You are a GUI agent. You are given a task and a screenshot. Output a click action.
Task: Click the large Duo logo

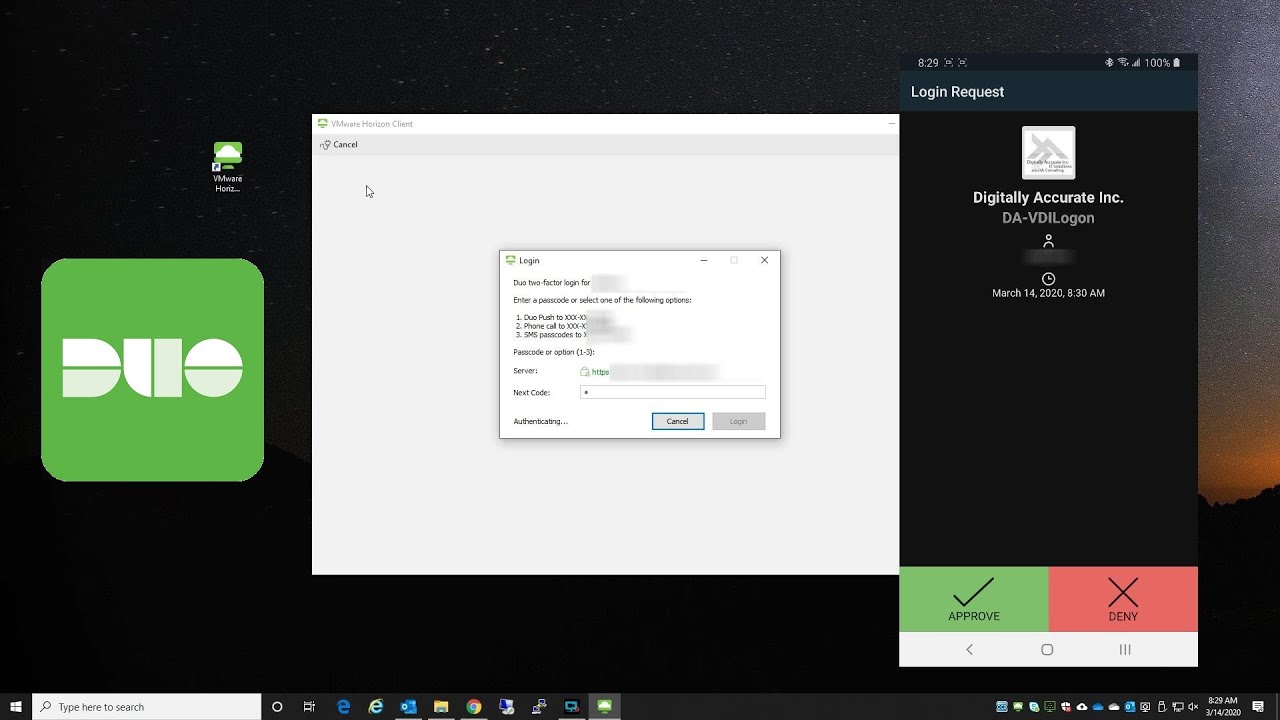point(153,370)
